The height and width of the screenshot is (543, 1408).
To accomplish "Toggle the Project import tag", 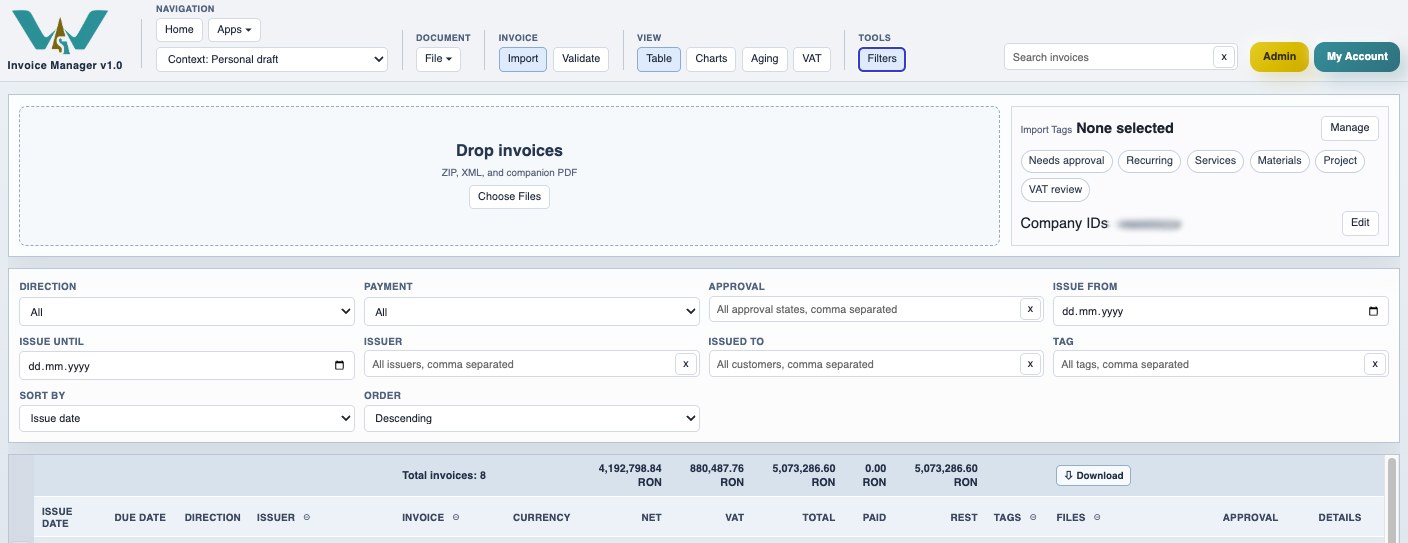I will pyautogui.click(x=1340, y=160).
